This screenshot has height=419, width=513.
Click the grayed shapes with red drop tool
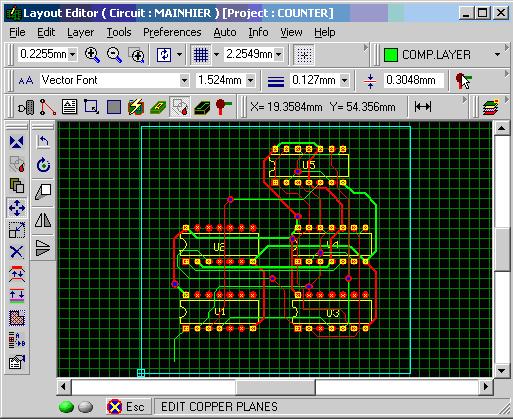[17, 164]
